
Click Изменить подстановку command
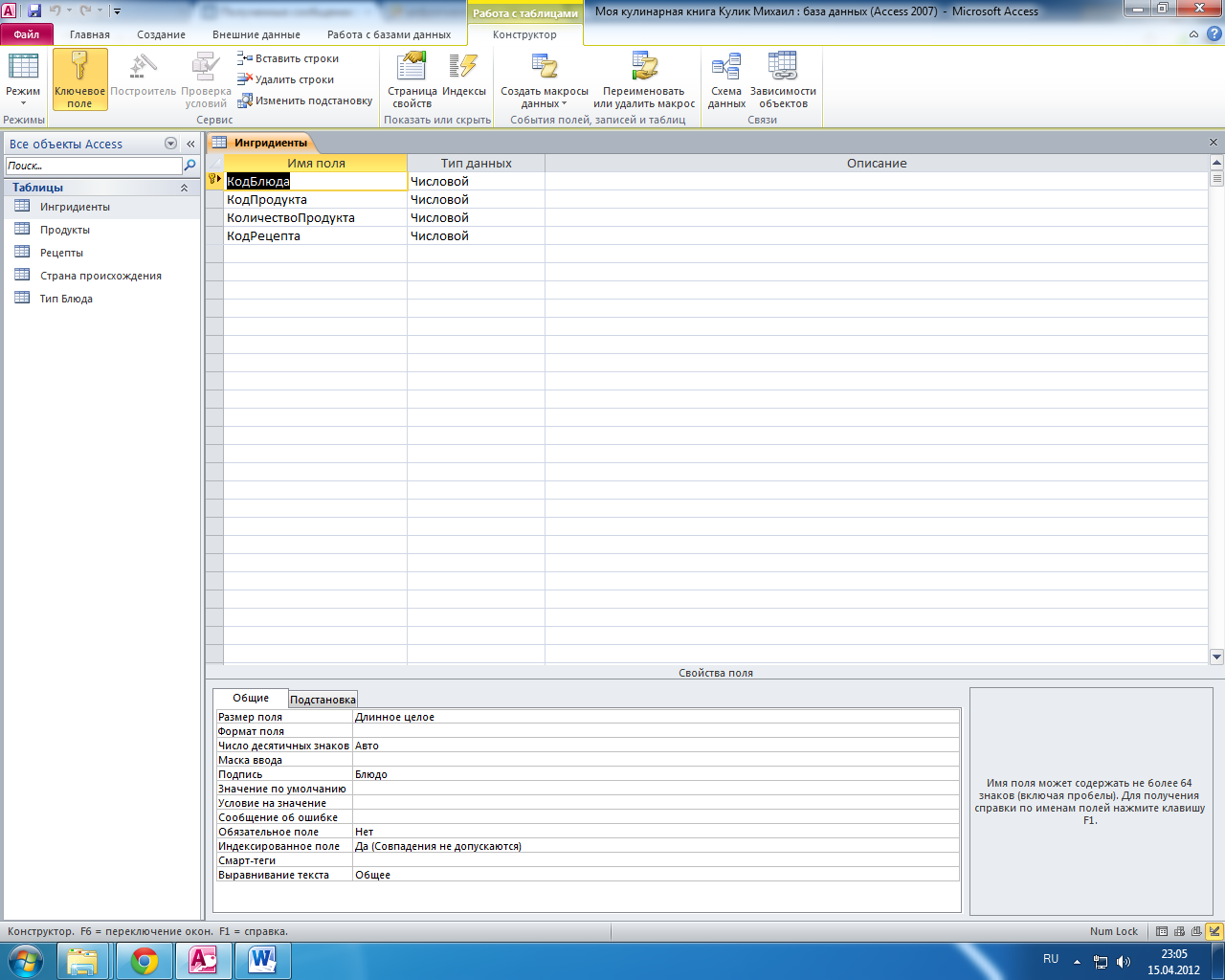coord(305,100)
